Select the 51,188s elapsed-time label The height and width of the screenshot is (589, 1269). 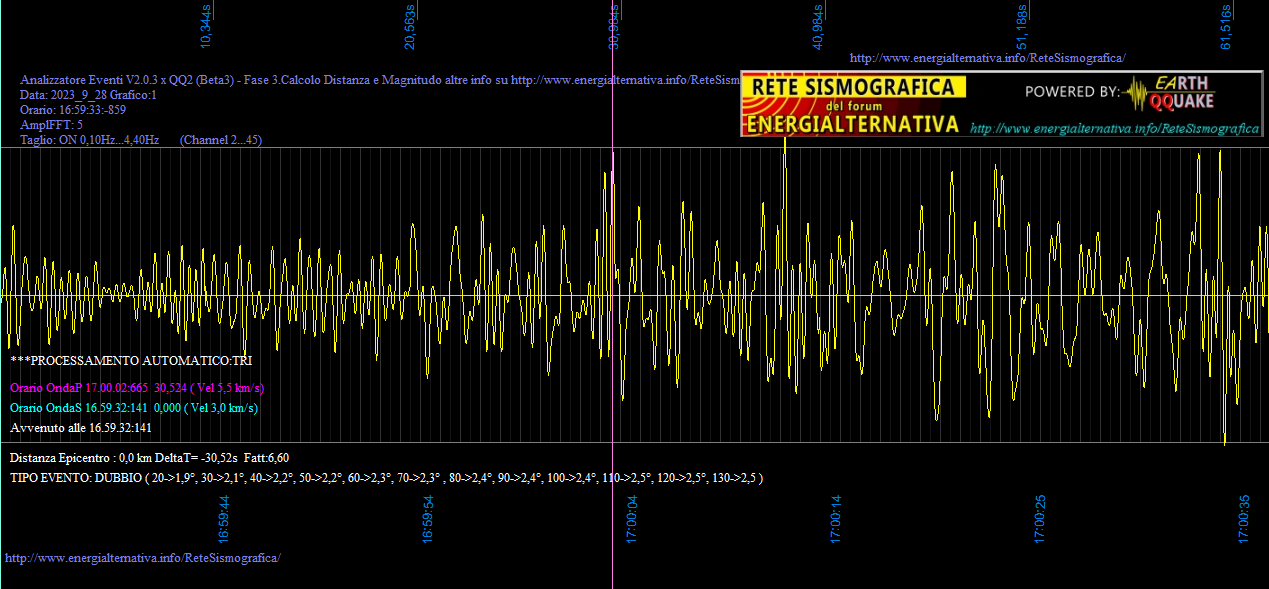pos(1022,27)
